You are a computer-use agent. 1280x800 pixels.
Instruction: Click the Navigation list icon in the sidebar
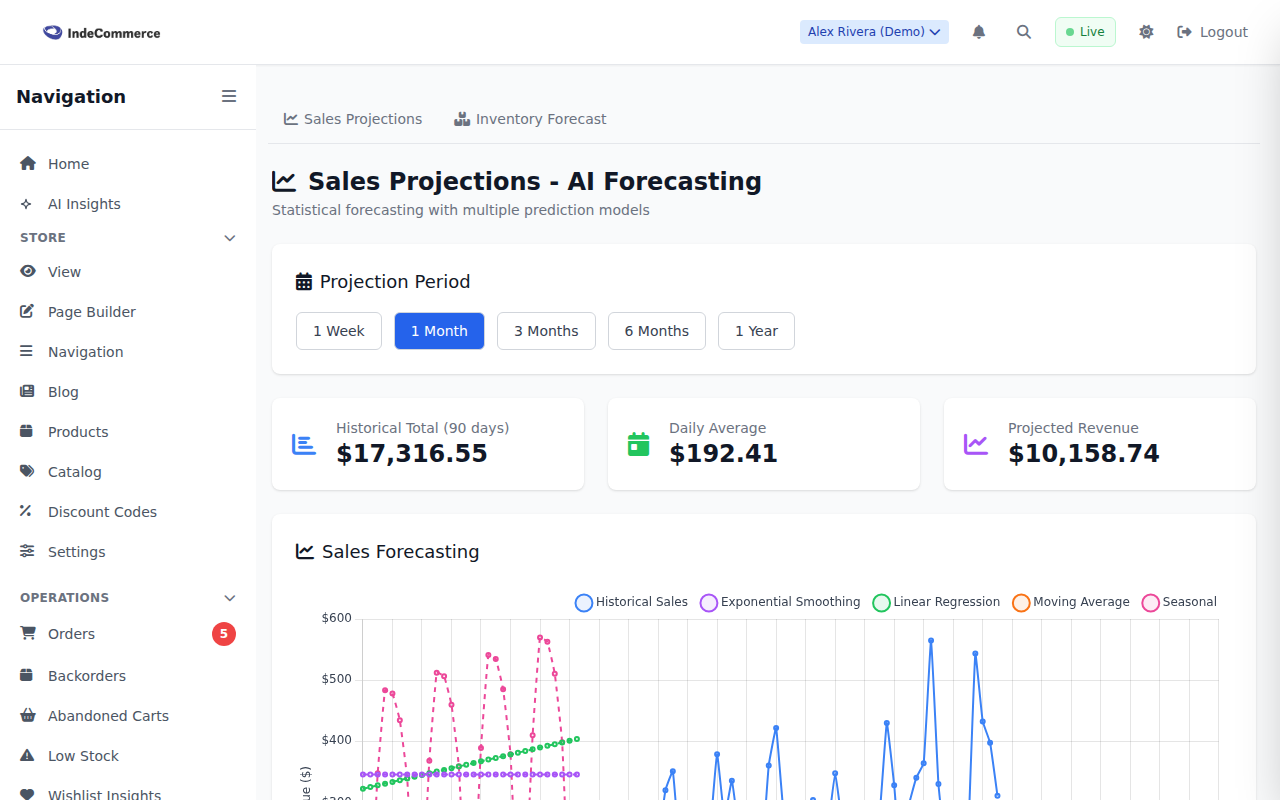click(x=27, y=352)
